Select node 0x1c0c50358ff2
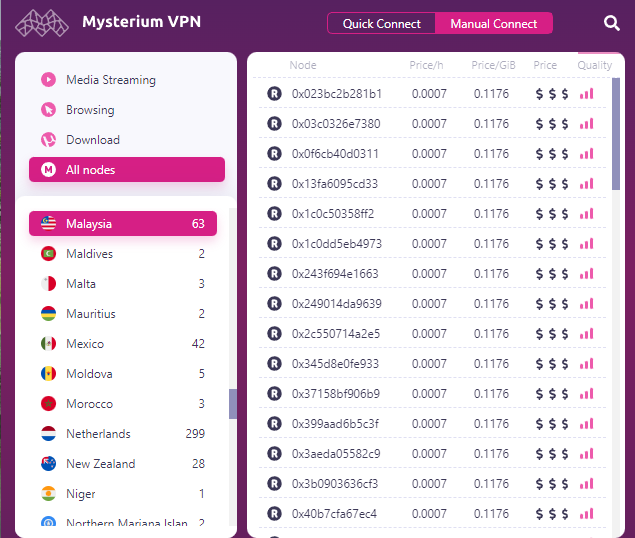 click(x=433, y=213)
